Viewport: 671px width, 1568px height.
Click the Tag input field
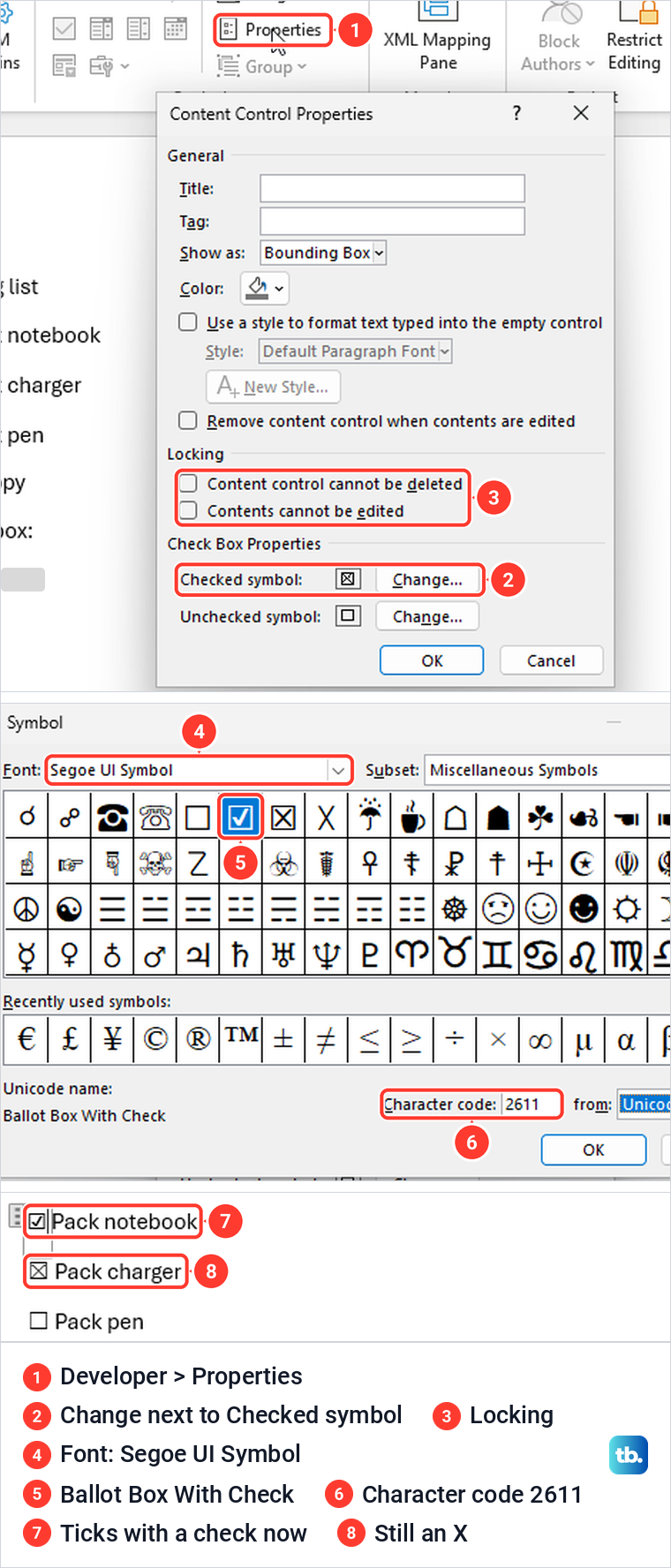(x=392, y=221)
